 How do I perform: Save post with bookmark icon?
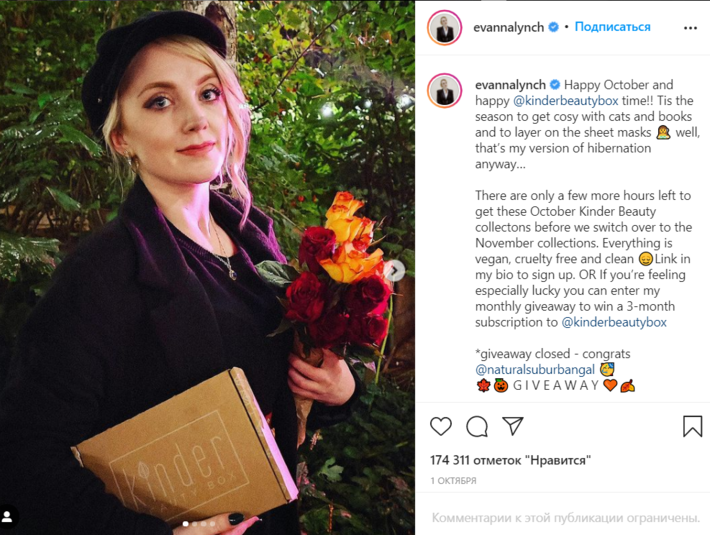point(692,426)
